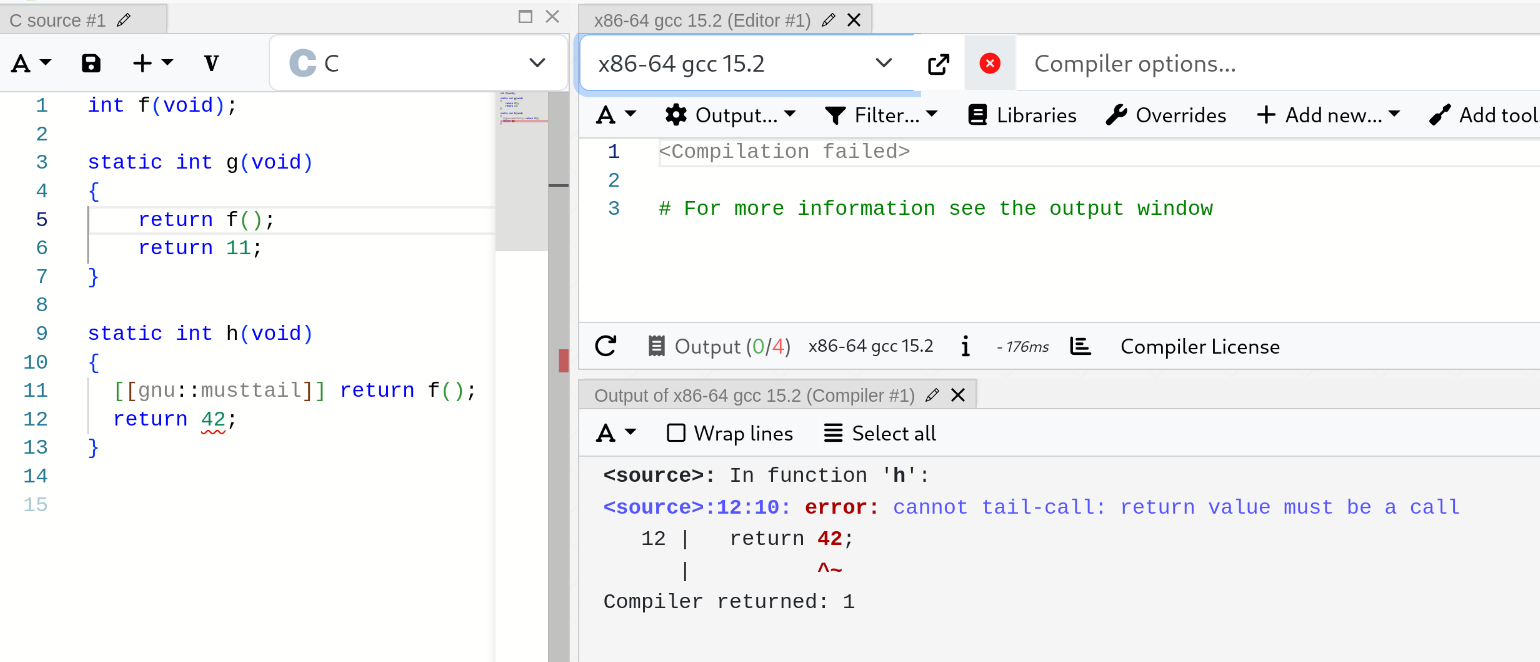Open the Add tool menu
This screenshot has height=662, width=1540.
click(x=1483, y=115)
